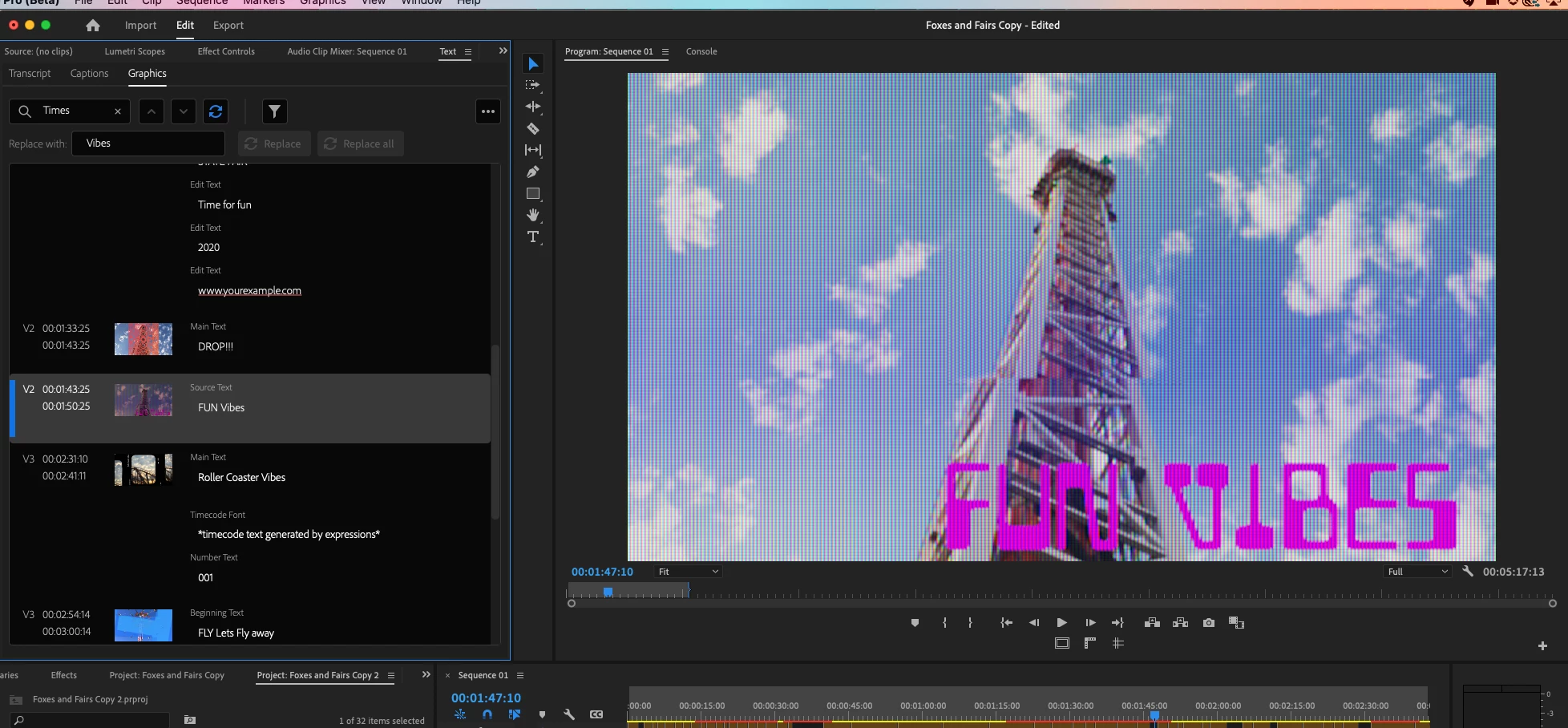Show hidden tabs in the Text panel group
Image resolution: width=1568 pixels, height=728 pixels.
click(503, 51)
